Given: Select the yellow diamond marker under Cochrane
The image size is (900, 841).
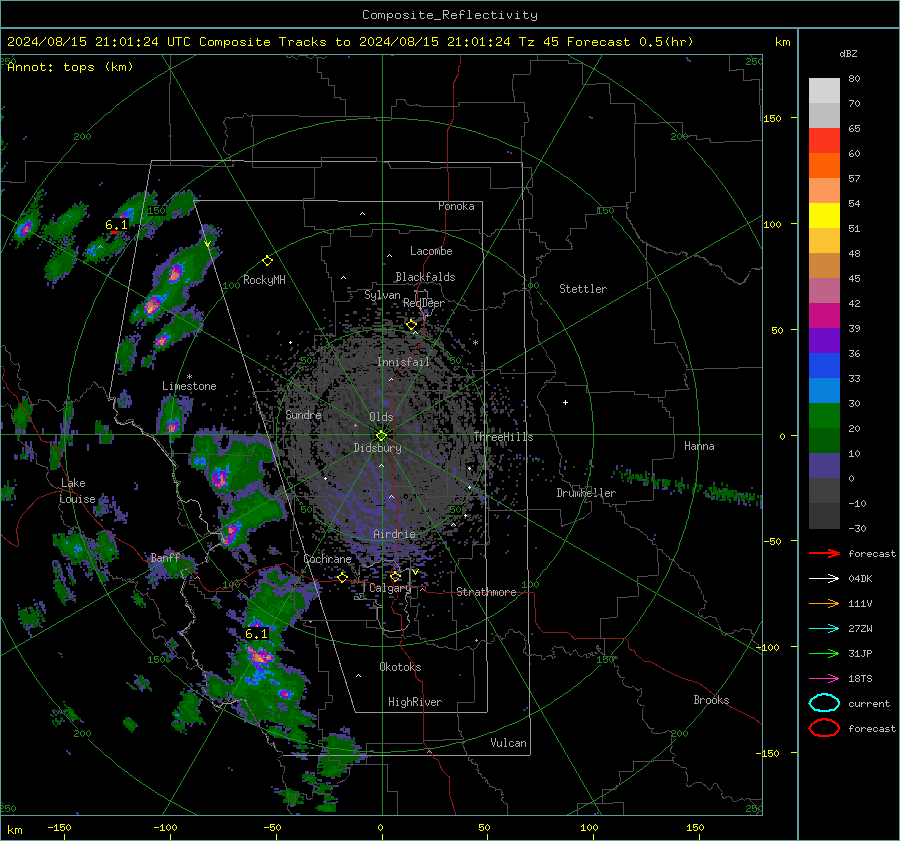Looking at the screenshot, I should pyautogui.click(x=343, y=577).
